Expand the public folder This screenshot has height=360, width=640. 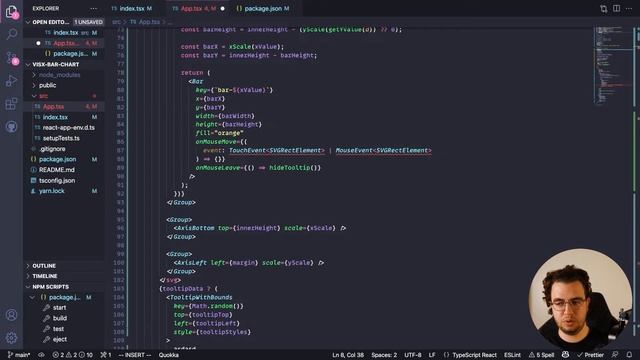(x=47, y=86)
